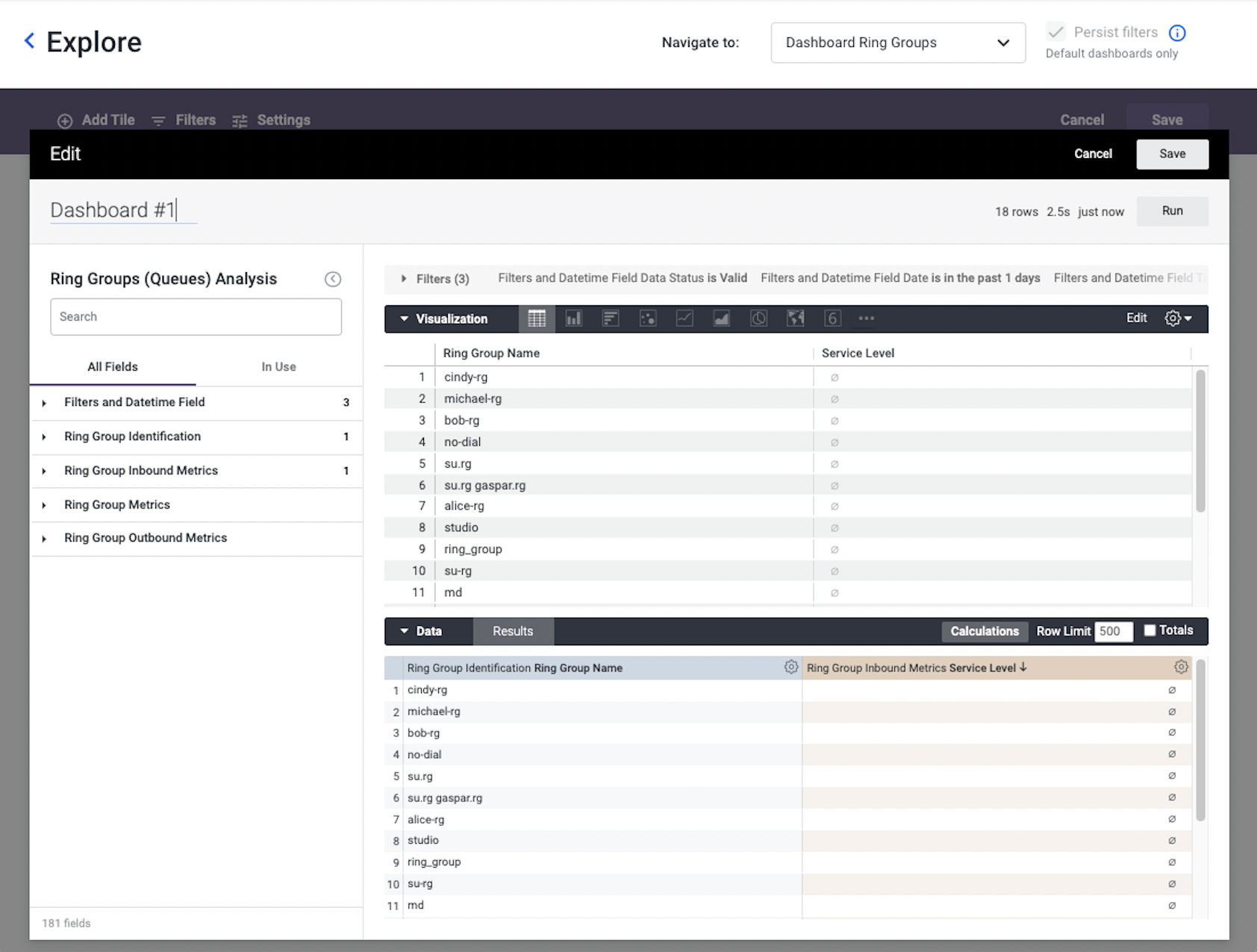Select the line chart visualization

(x=684, y=319)
